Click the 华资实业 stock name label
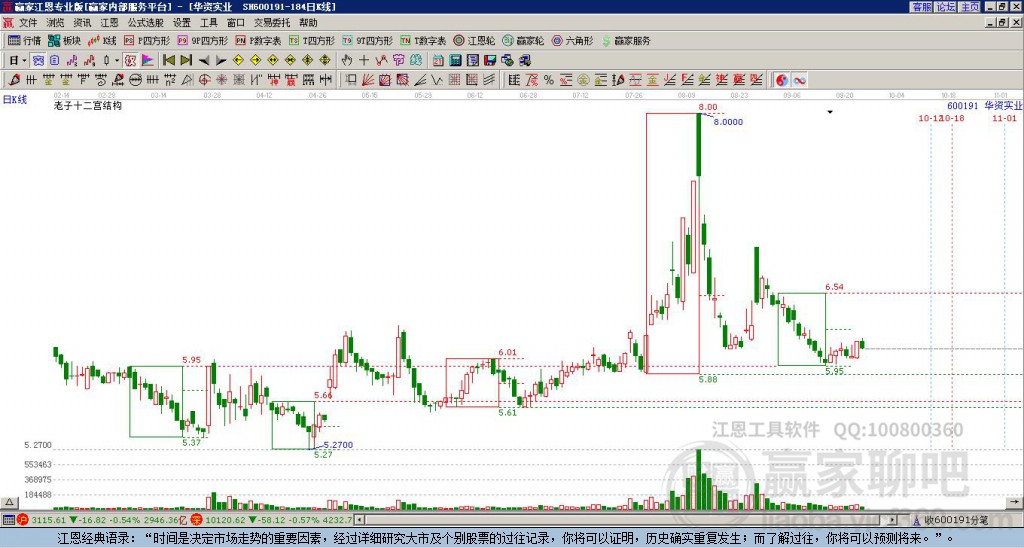The height and width of the screenshot is (548, 1024). pos(1004,105)
